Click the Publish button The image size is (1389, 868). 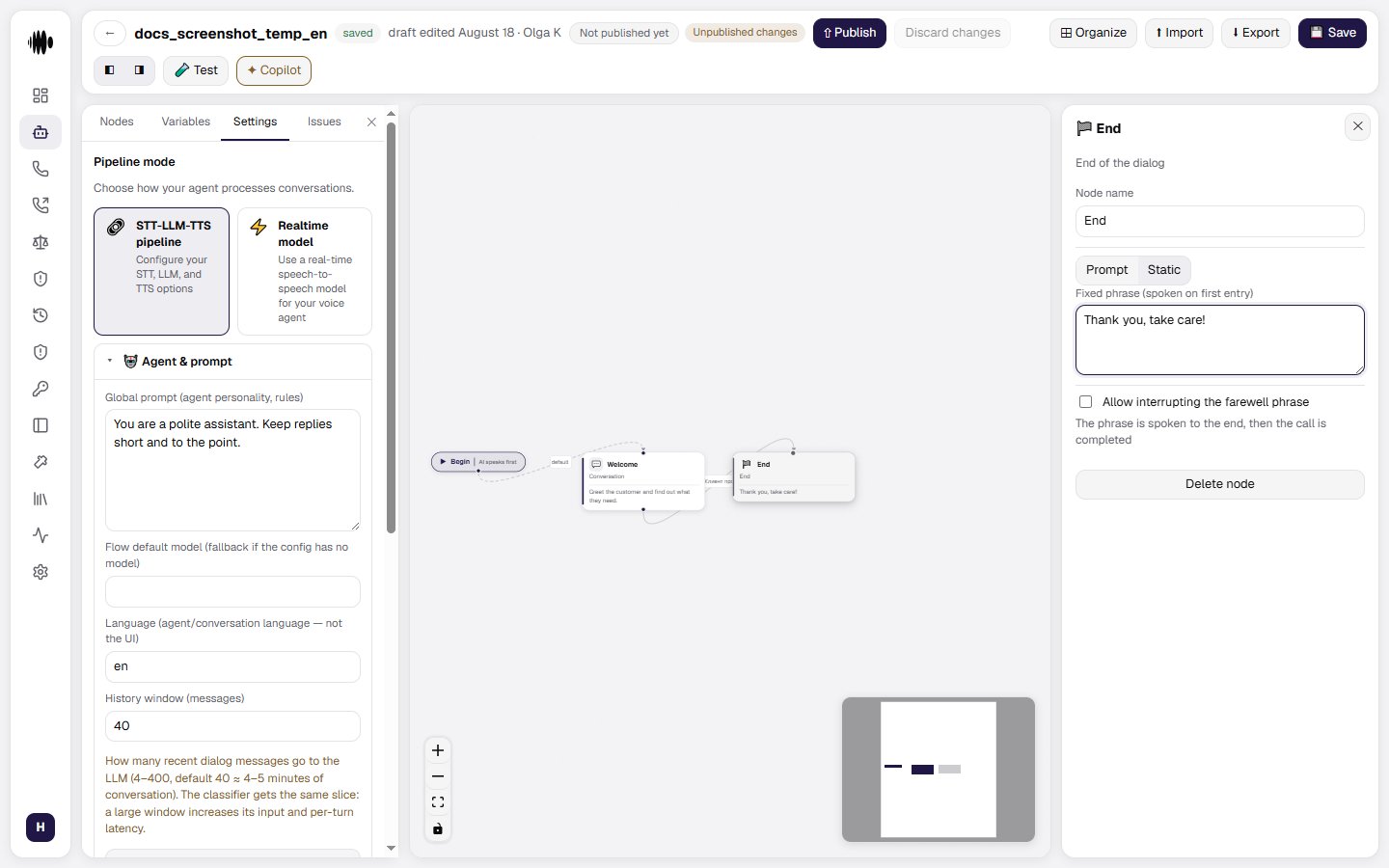849,33
